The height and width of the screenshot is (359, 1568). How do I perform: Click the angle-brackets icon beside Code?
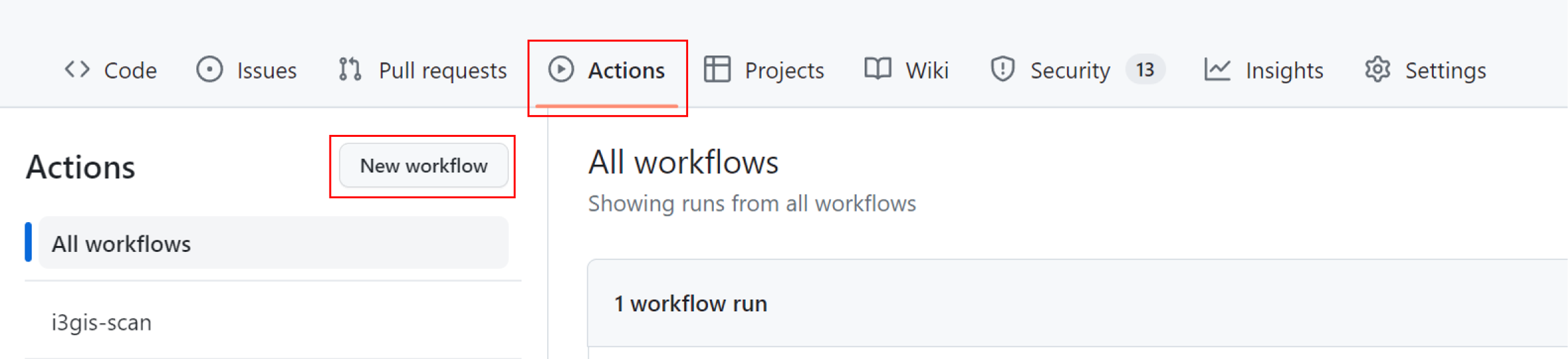coord(77,69)
